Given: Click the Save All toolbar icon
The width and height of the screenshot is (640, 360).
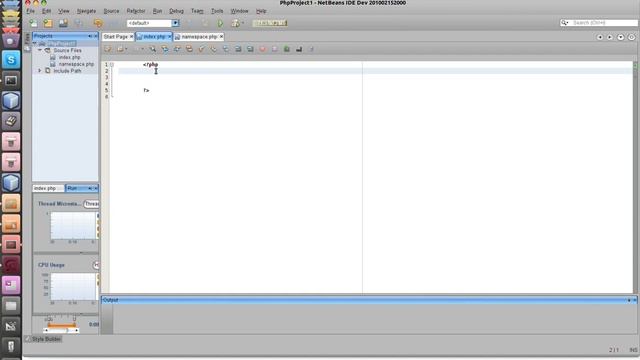Looking at the screenshot, I should coord(78,23).
